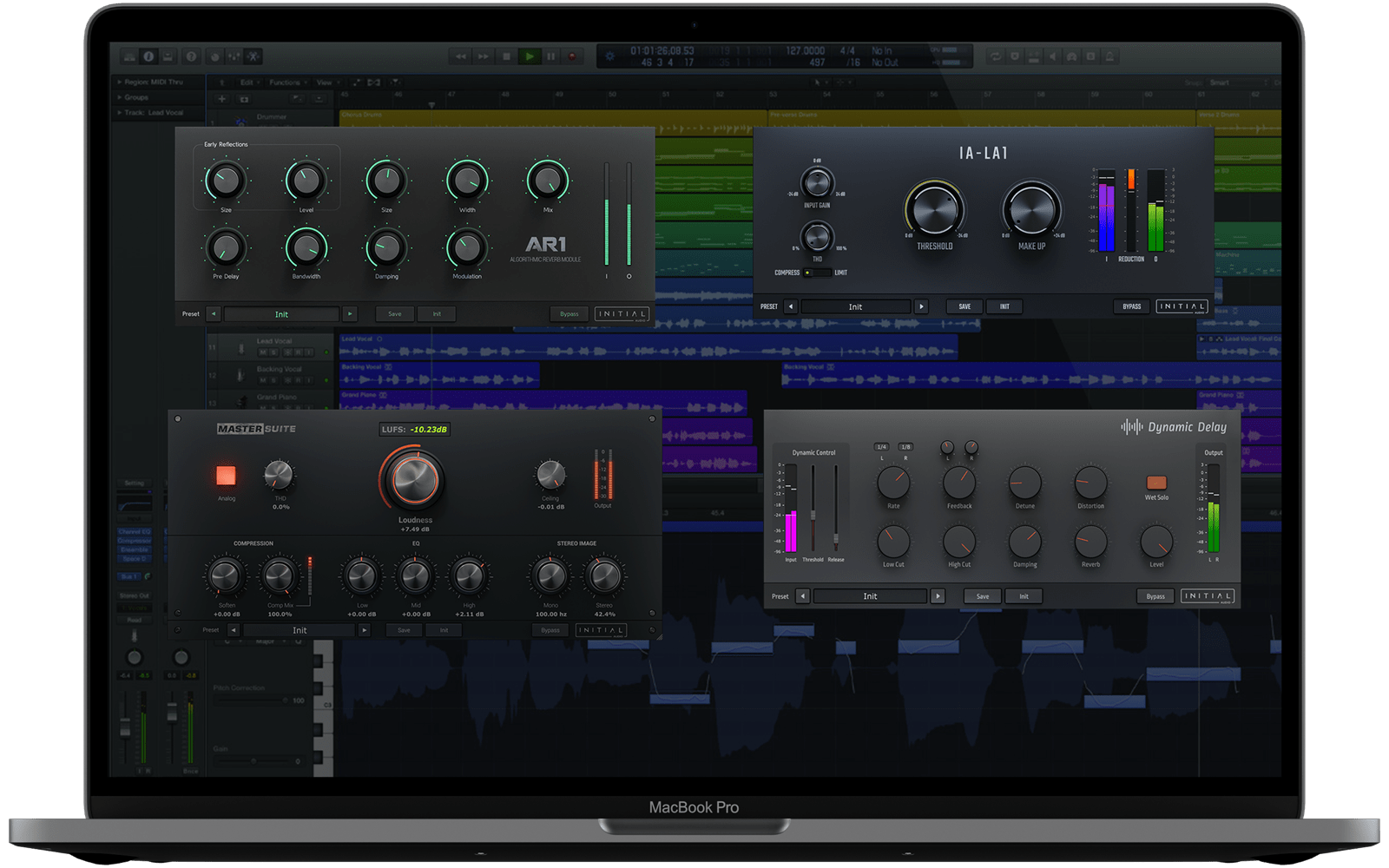Viewport: 1389px width, 868px height.
Task: Bypass the Dynamic Delay plugin
Action: (1155, 596)
